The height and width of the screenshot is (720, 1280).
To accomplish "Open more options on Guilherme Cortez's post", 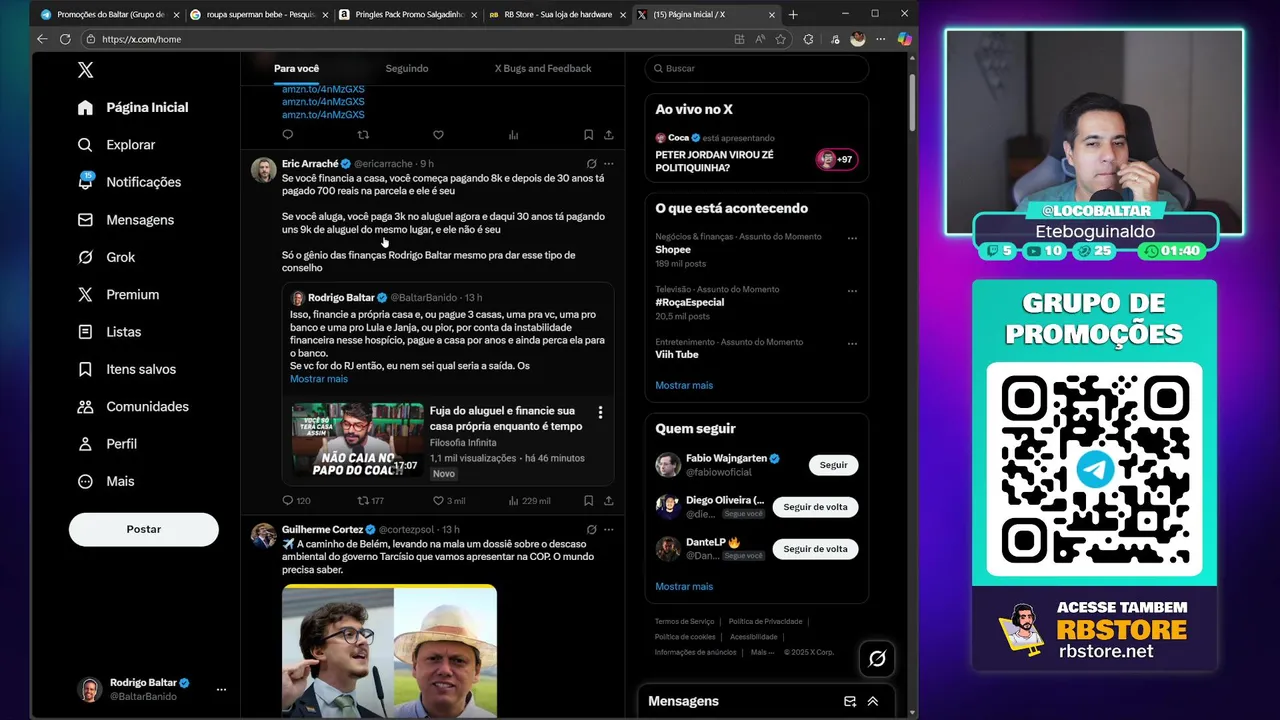I will coord(608,529).
